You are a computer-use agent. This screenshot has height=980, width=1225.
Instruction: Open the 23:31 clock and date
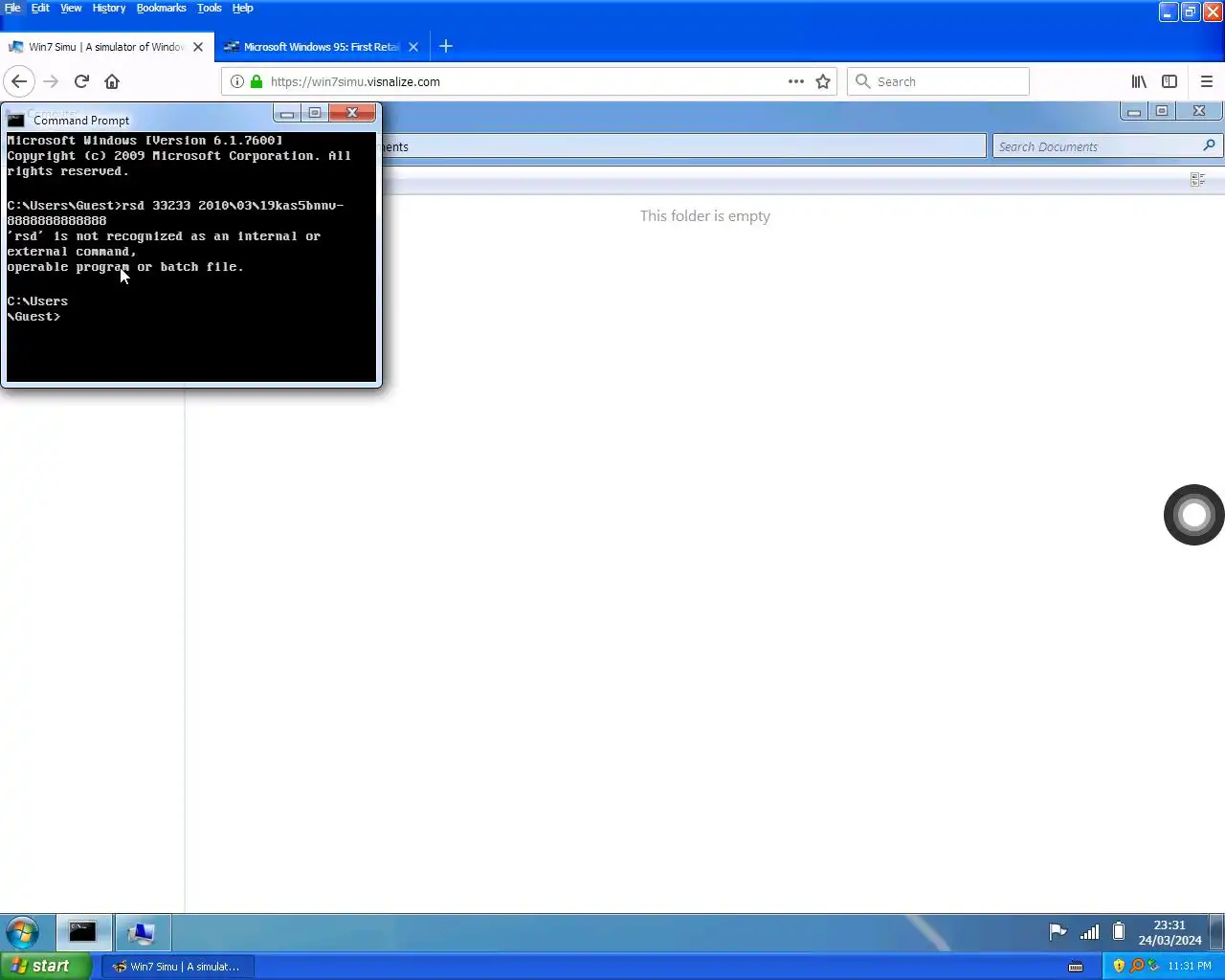(1169, 933)
